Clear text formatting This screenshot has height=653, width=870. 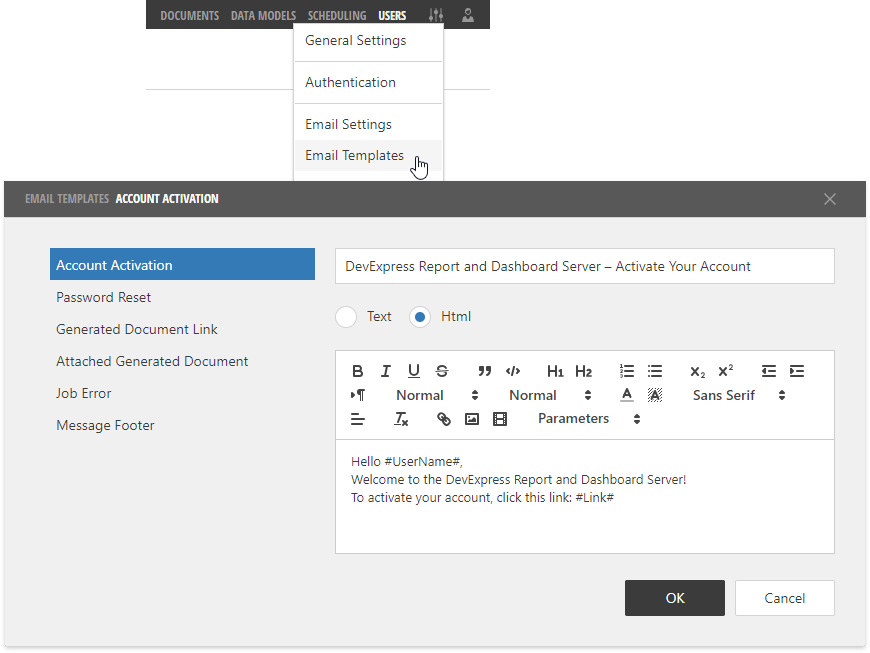pyautogui.click(x=401, y=419)
